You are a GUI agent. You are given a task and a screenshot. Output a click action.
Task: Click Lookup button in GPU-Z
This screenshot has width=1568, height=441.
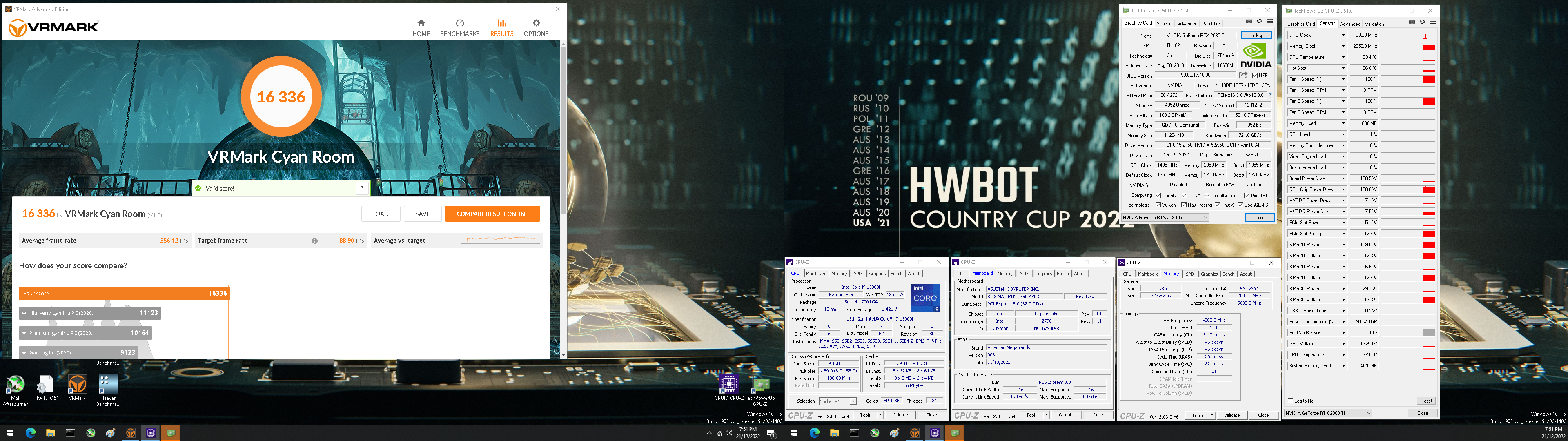tap(1256, 36)
